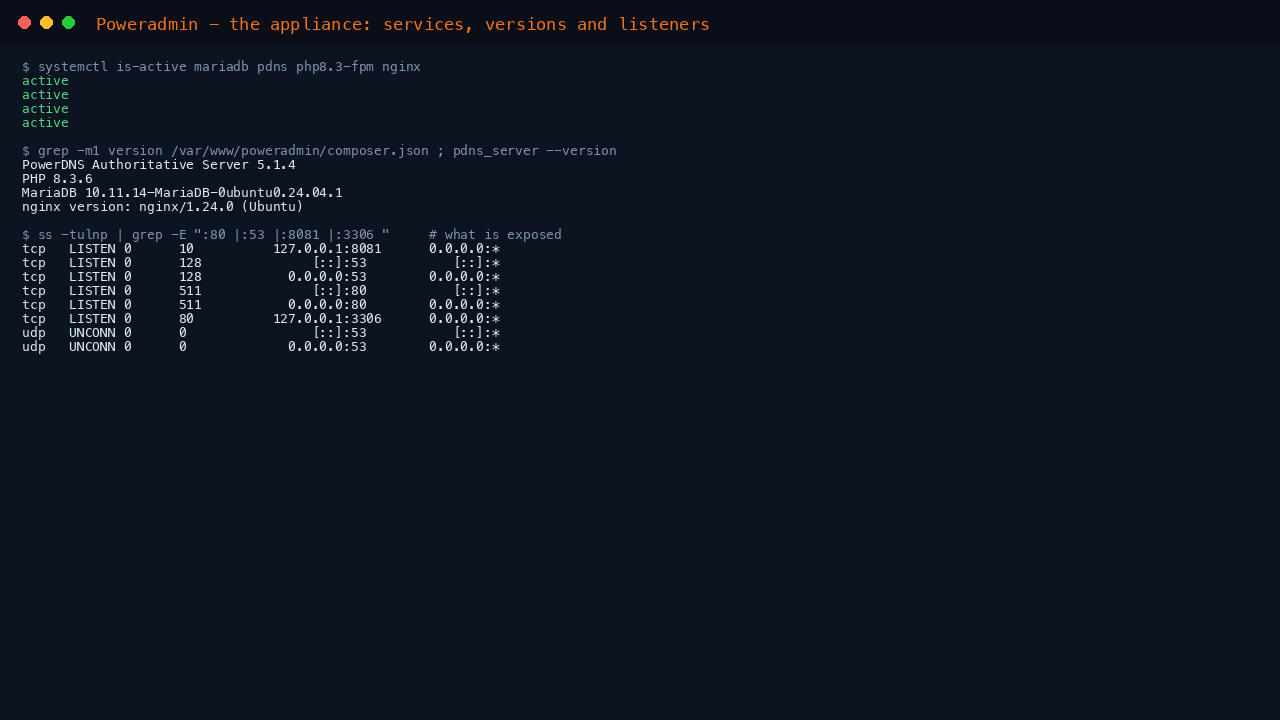
Task: Click 0.0.0.0:53 in the tcp LISTEN row
Action: [x=327, y=277]
